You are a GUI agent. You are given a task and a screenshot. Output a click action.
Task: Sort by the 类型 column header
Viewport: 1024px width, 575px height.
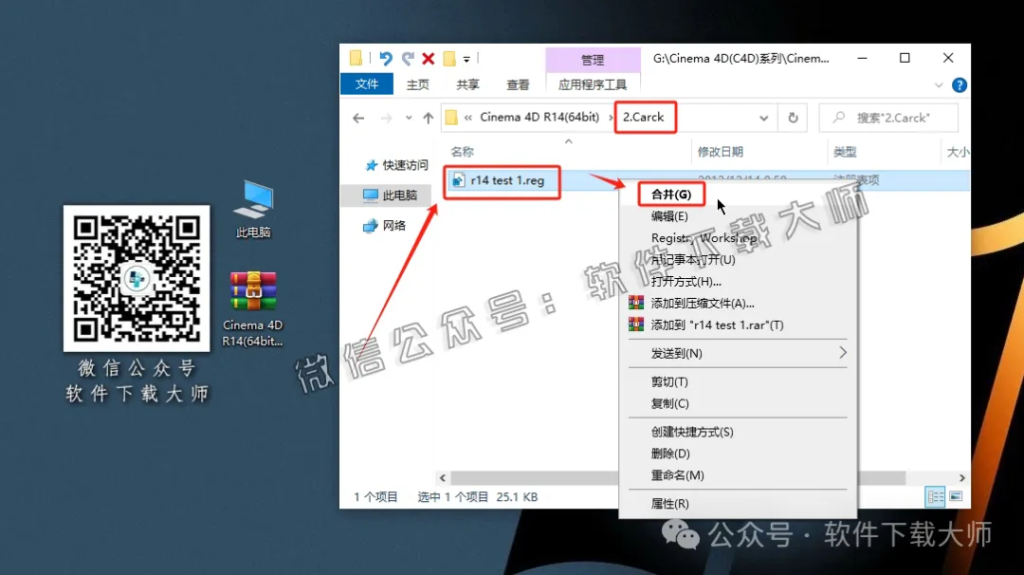pyautogui.click(x=844, y=152)
